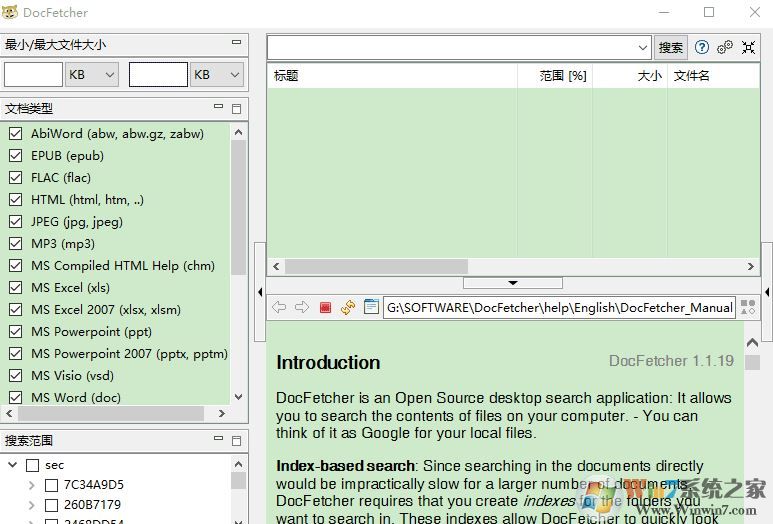Uncheck MS Compiled HTML Help type
Image resolution: width=773 pixels, height=524 pixels.
click(x=16, y=266)
